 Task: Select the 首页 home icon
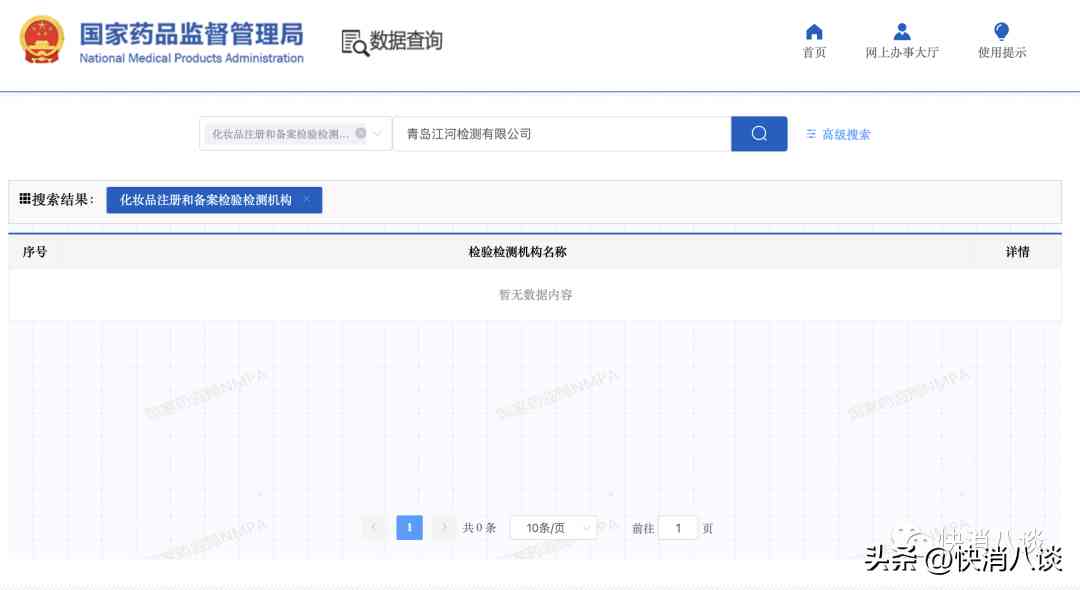(814, 32)
